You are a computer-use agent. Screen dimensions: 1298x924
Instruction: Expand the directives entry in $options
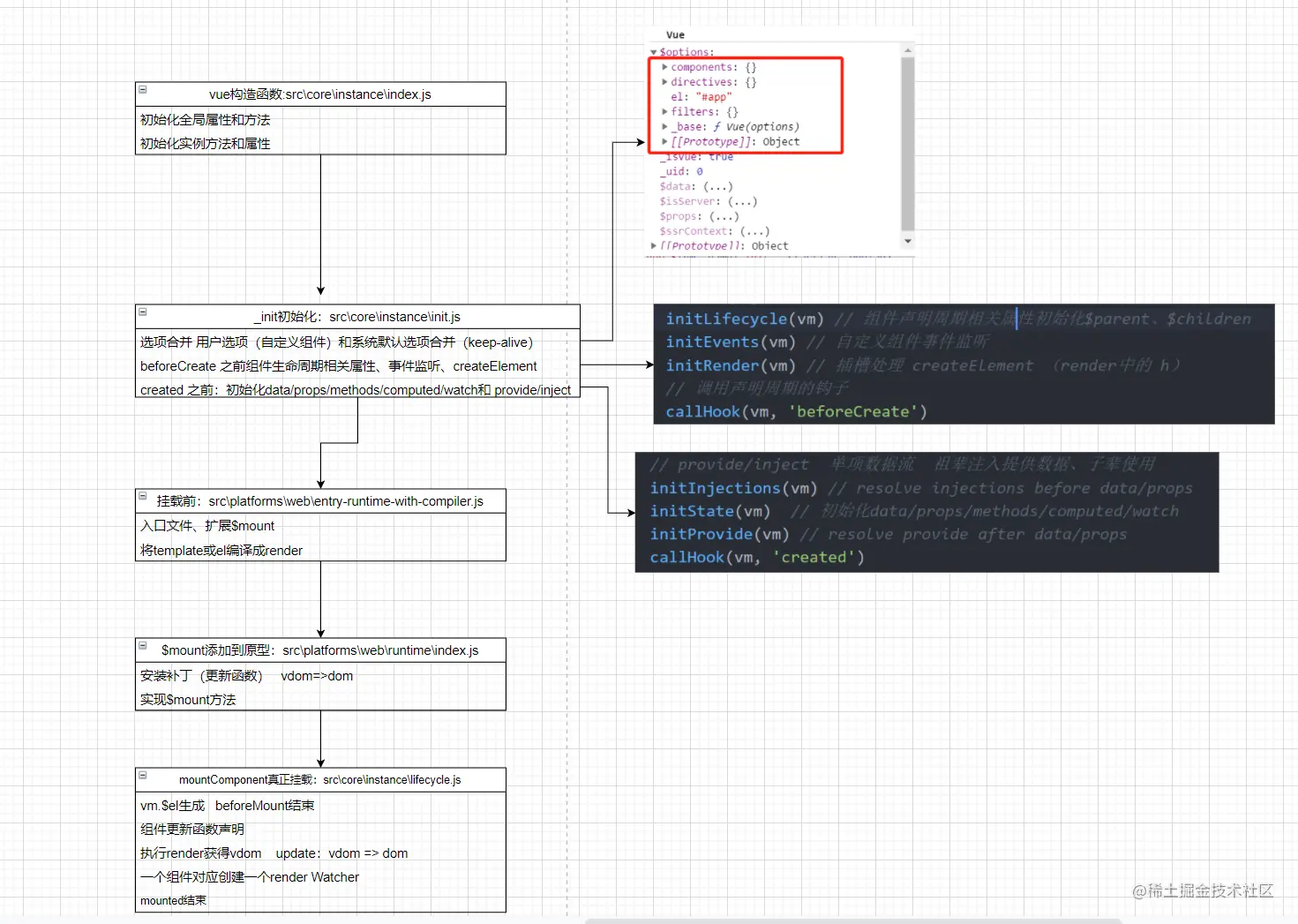coord(664,82)
